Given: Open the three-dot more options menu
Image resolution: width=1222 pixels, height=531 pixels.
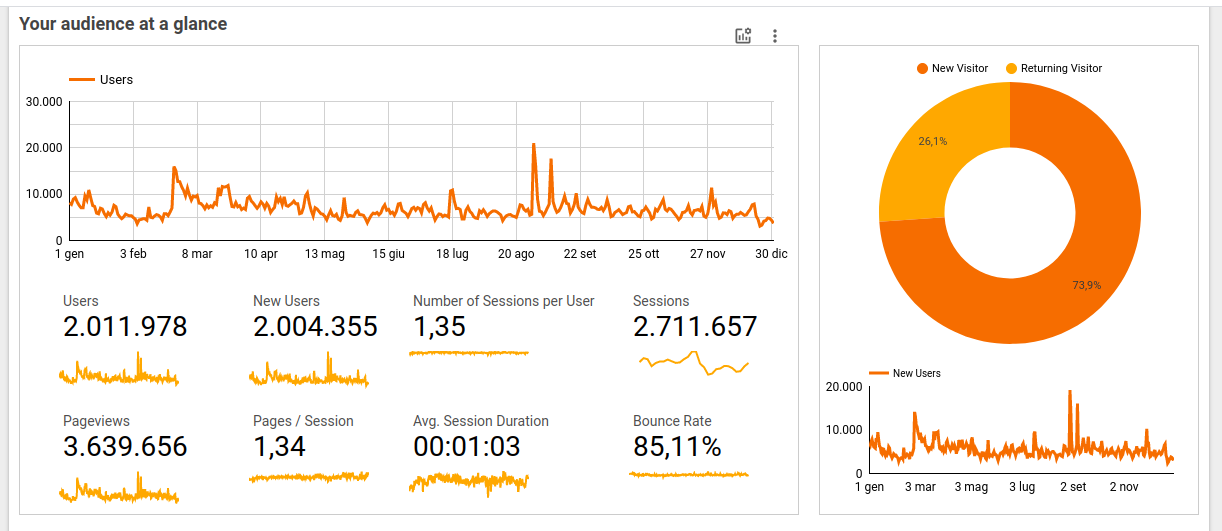Looking at the screenshot, I should 775,36.
